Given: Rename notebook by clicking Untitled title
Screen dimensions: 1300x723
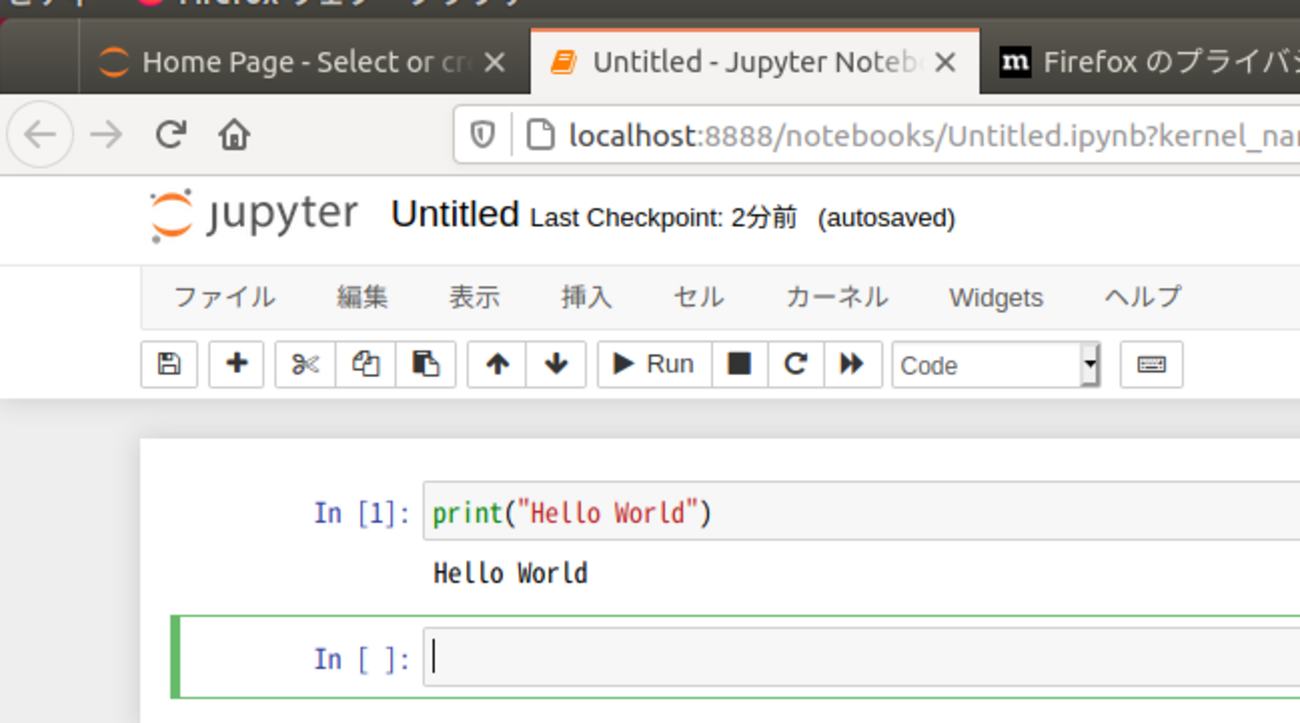Looking at the screenshot, I should pyautogui.click(x=455, y=215).
